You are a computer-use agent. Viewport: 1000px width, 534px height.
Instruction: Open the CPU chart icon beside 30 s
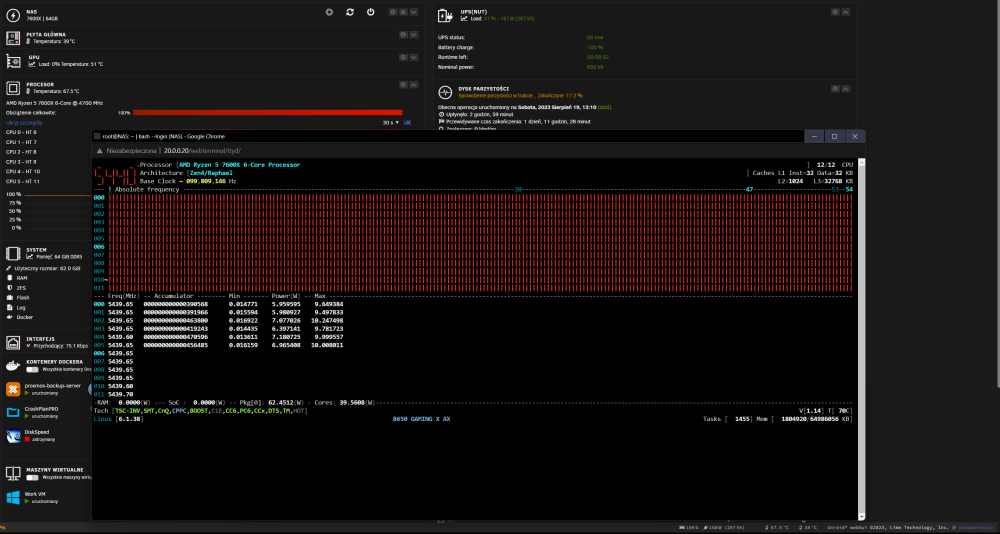coord(407,122)
